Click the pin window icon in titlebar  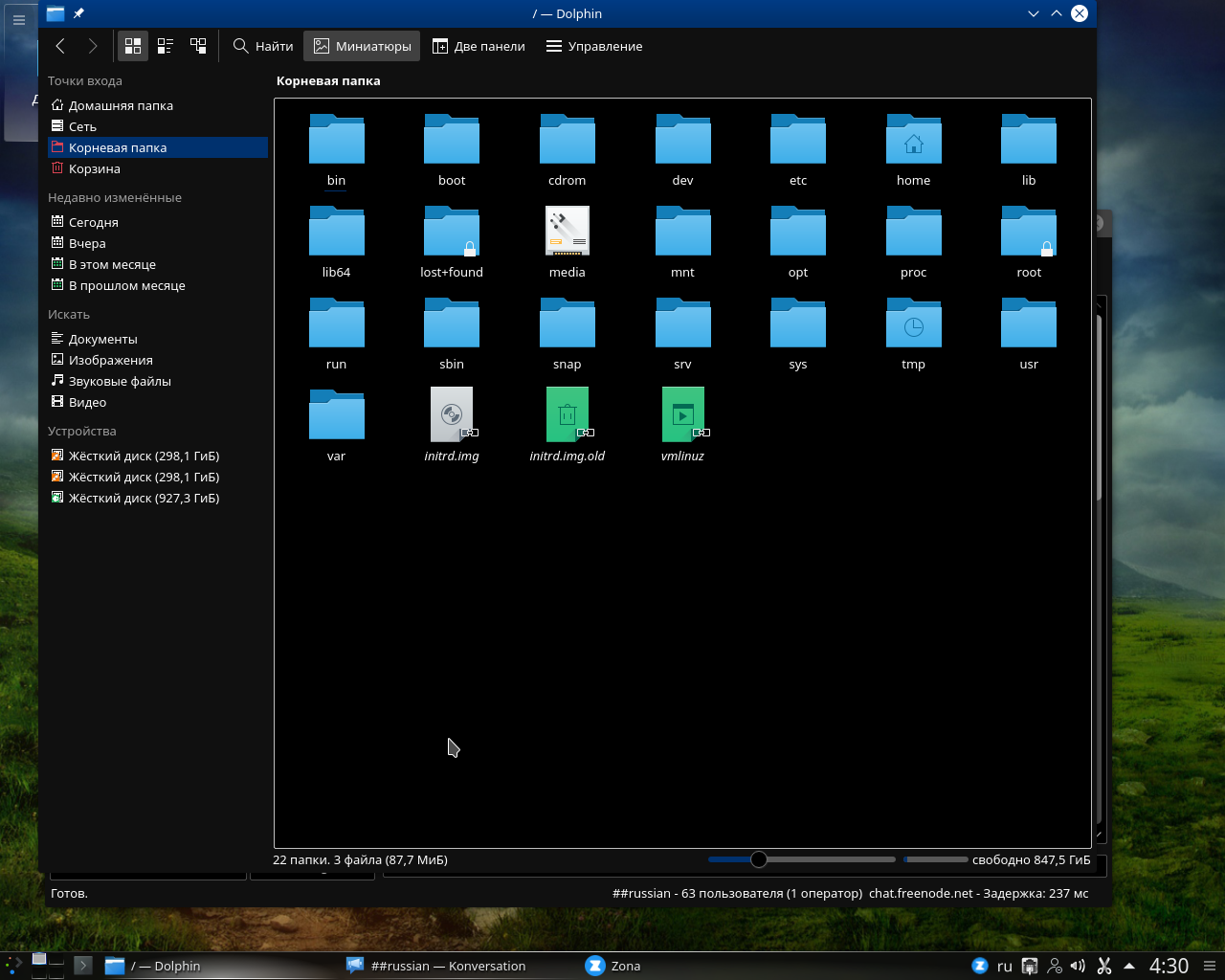(x=78, y=13)
